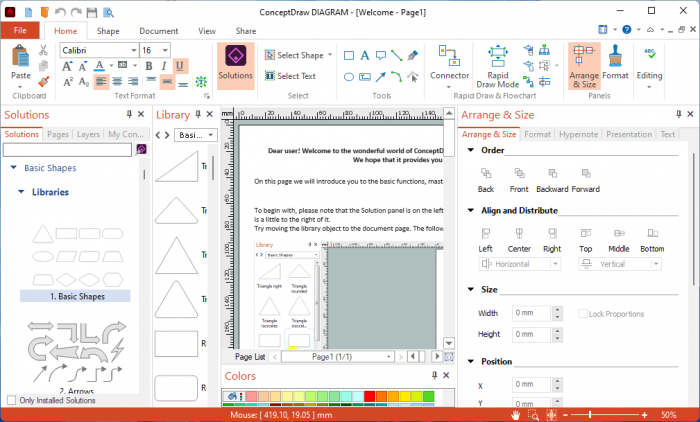Select the hand pan tool in status bar
Screen dimensions: 700x422
[x=516, y=414]
